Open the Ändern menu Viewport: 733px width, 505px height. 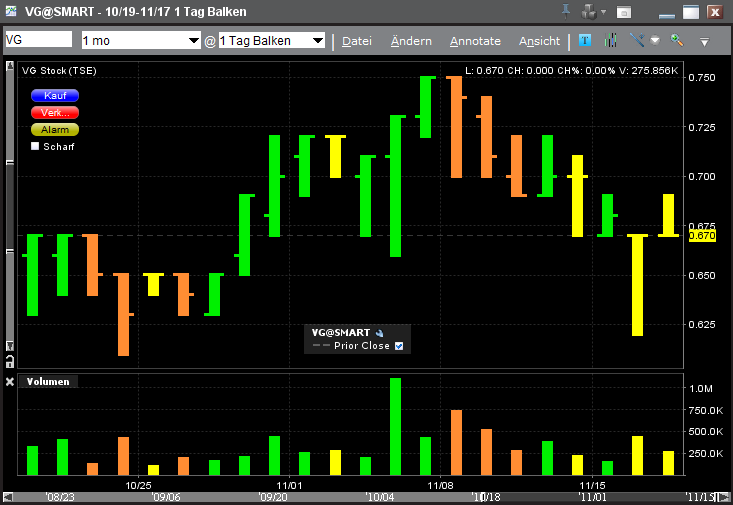(x=411, y=41)
